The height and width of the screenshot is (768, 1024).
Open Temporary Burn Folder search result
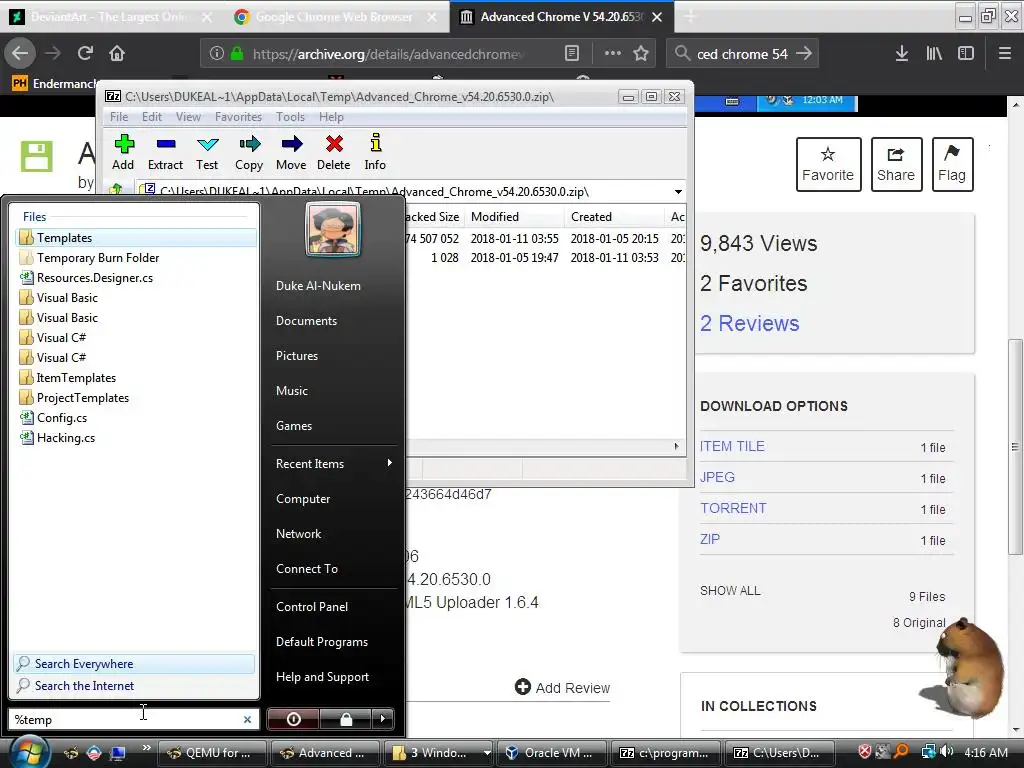pyautogui.click(x=136, y=258)
